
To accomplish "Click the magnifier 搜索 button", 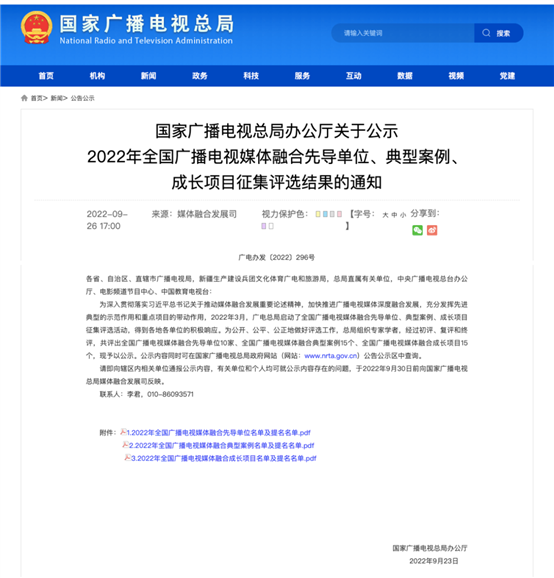I will point(498,33).
